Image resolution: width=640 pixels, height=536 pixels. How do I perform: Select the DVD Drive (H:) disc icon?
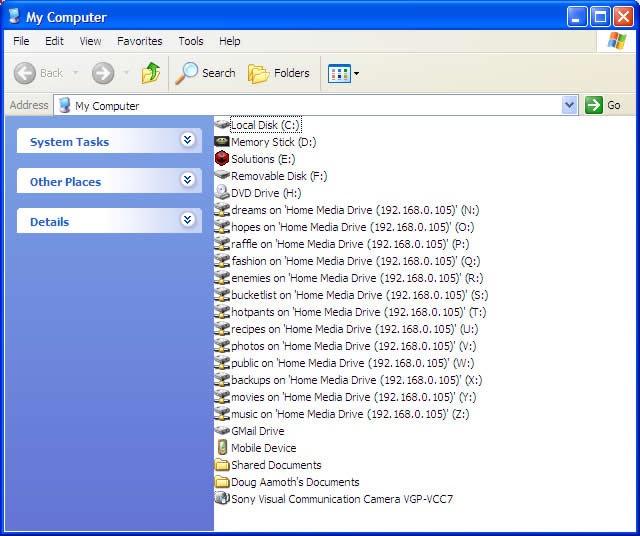pos(222,192)
